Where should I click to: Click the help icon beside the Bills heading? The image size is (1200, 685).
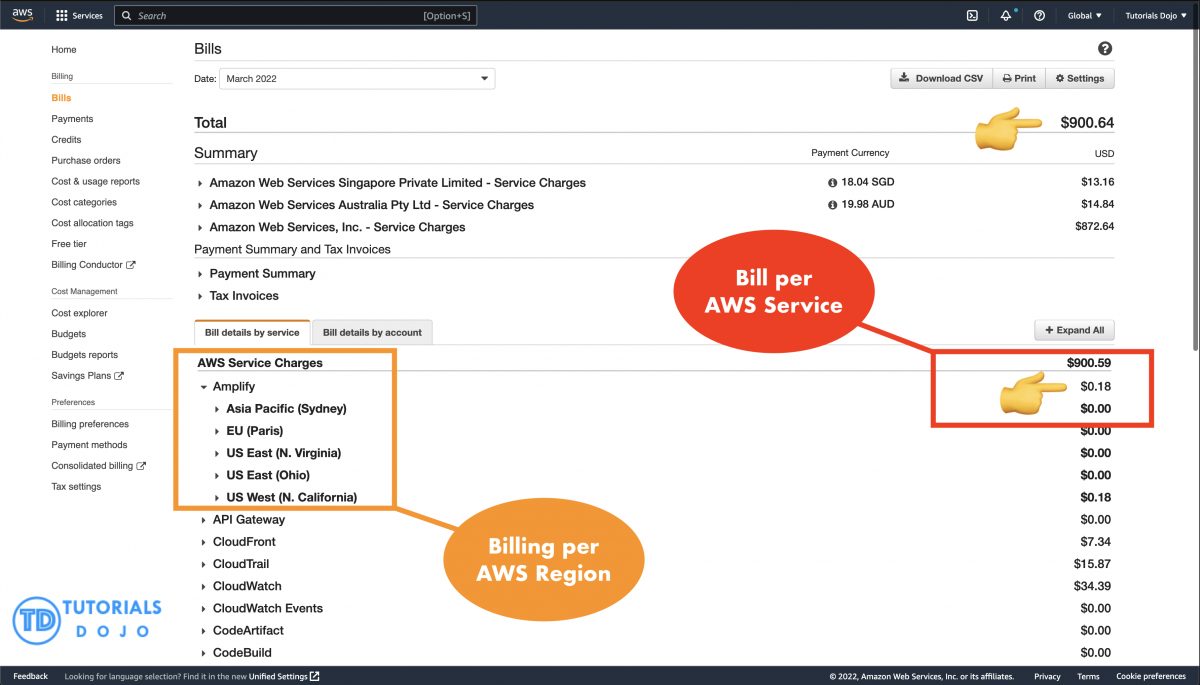1105,48
